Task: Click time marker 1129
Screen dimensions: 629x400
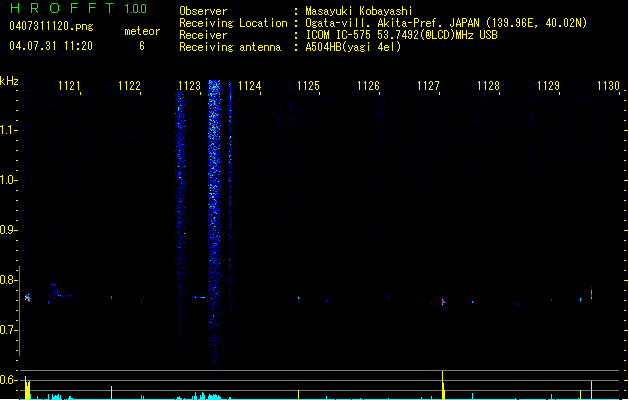Action: [548, 86]
